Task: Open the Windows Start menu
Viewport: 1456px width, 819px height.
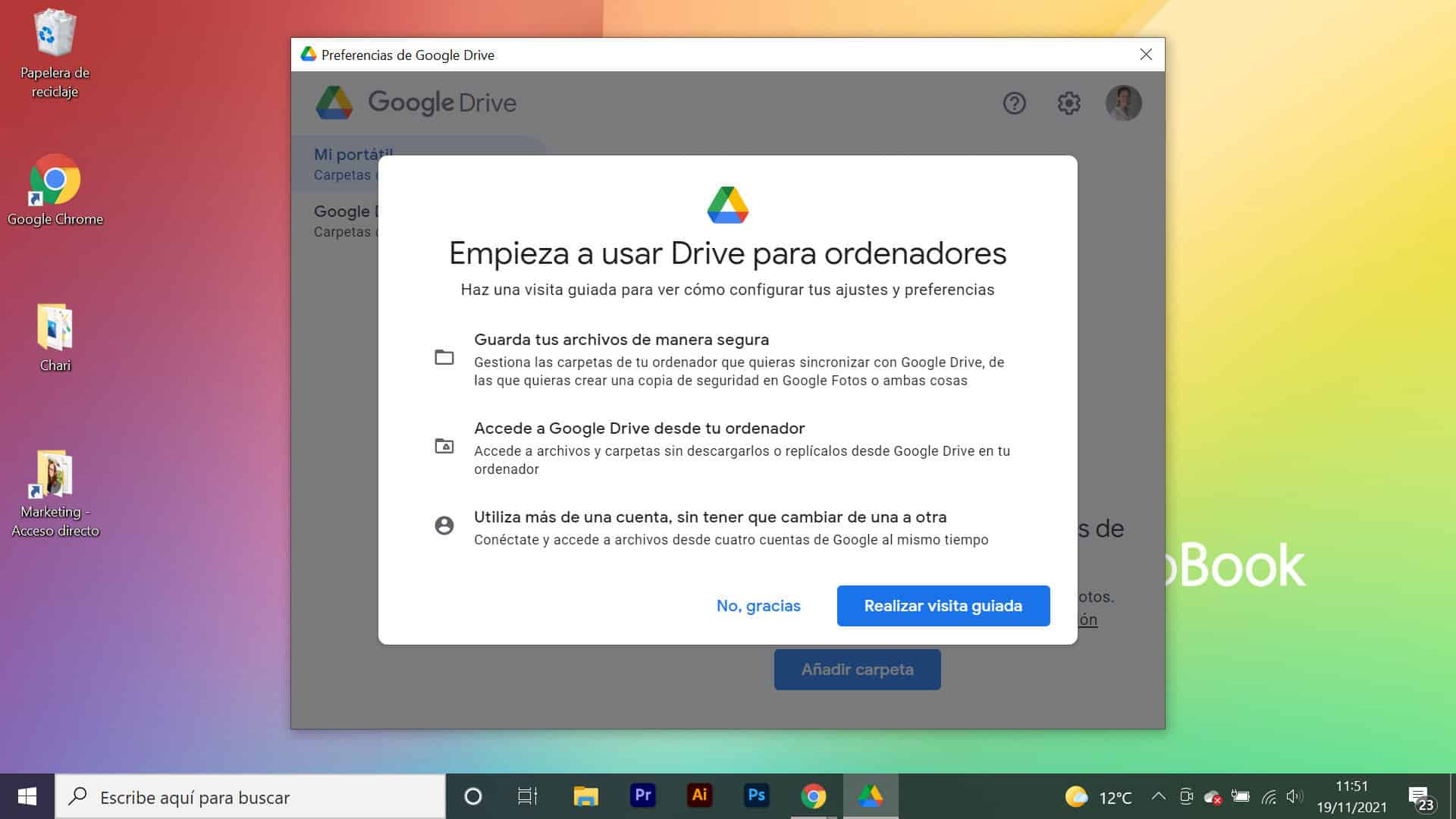Action: (x=27, y=796)
